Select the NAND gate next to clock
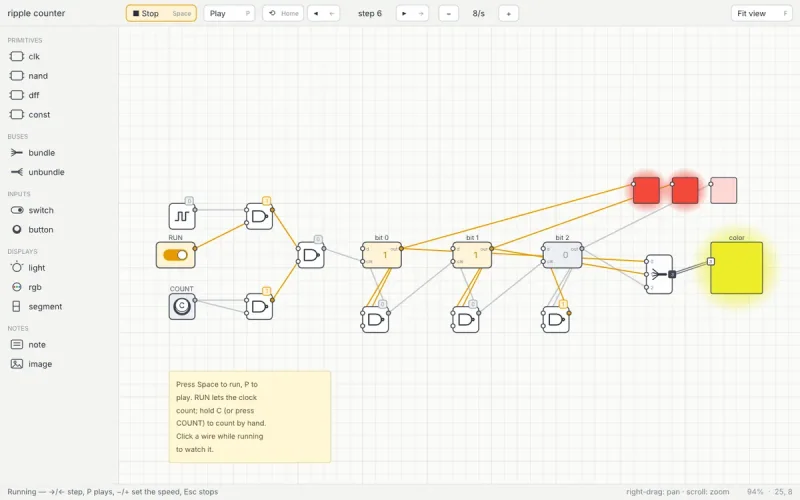Screen dimensions: 800x500 coord(259,216)
